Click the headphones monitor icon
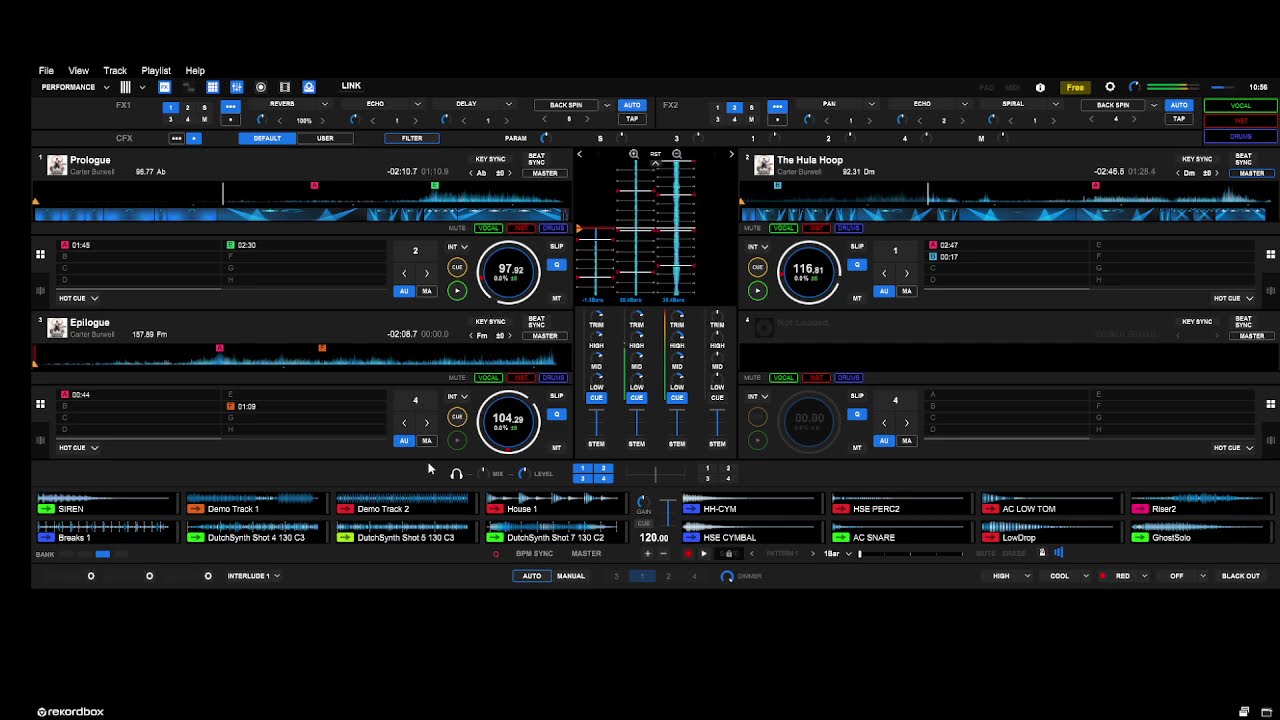Viewport: 1280px width, 720px height. click(x=456, y=474)
